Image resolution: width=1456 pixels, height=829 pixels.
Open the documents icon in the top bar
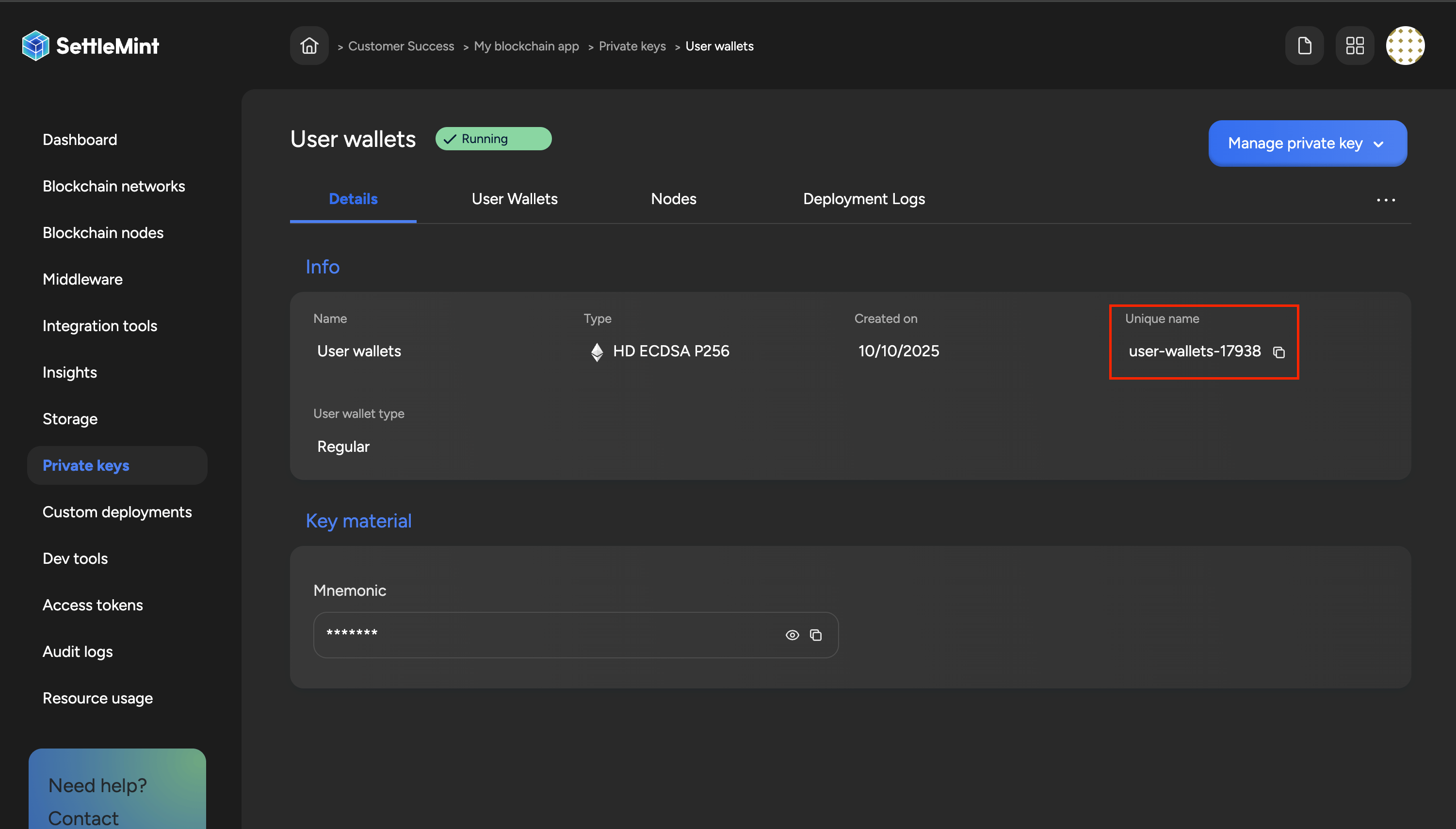pos(1304,45)
